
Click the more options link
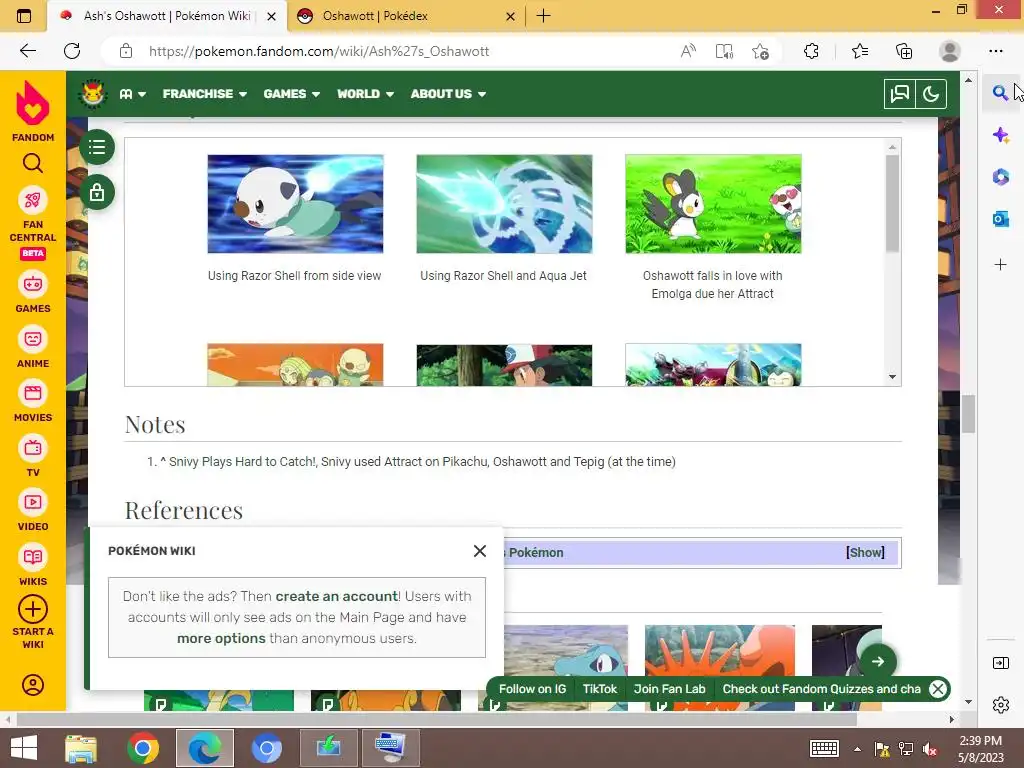(221, 639)
